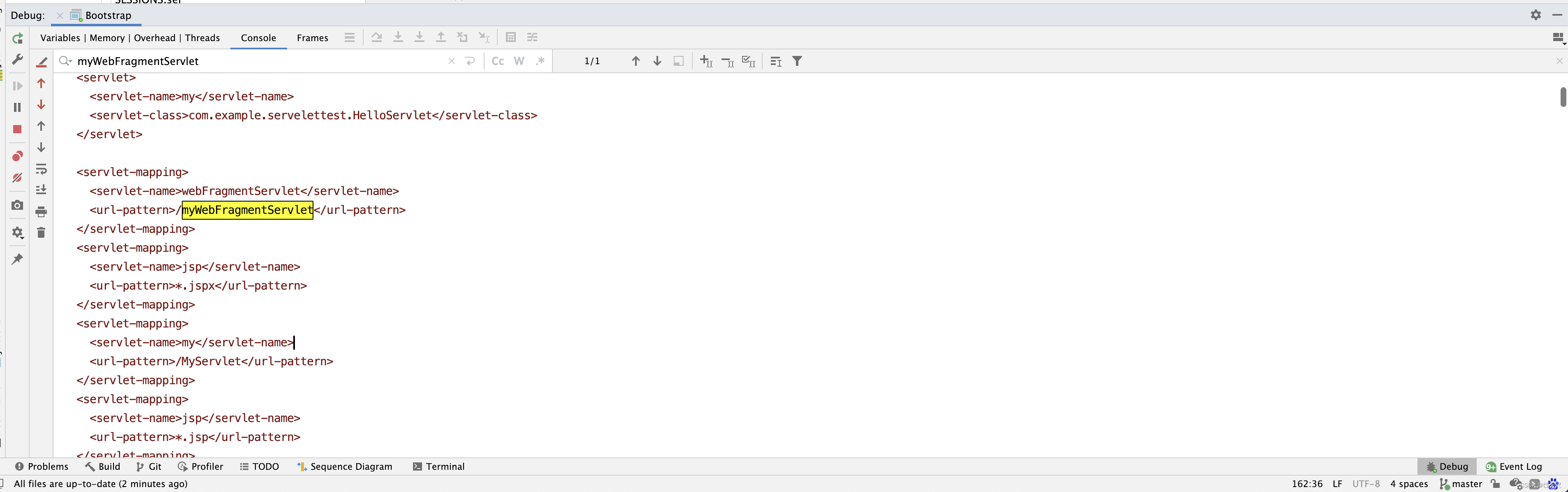1568x492 pixels.
Task: Toggle whole words W search option
Action: click(519, 61)
